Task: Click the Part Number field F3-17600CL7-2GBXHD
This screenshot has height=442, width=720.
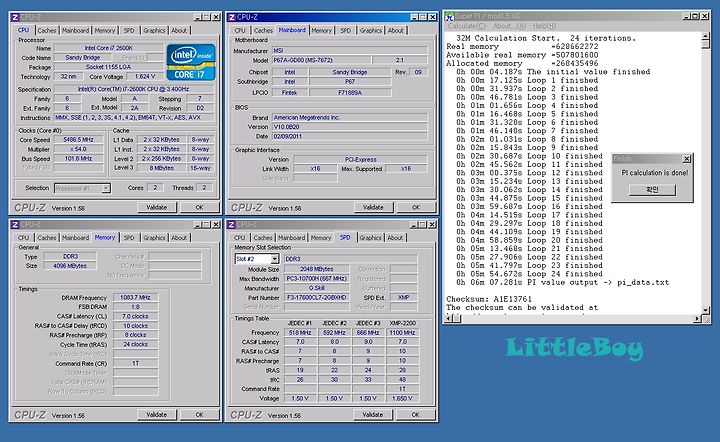Action: pos(316,297)
